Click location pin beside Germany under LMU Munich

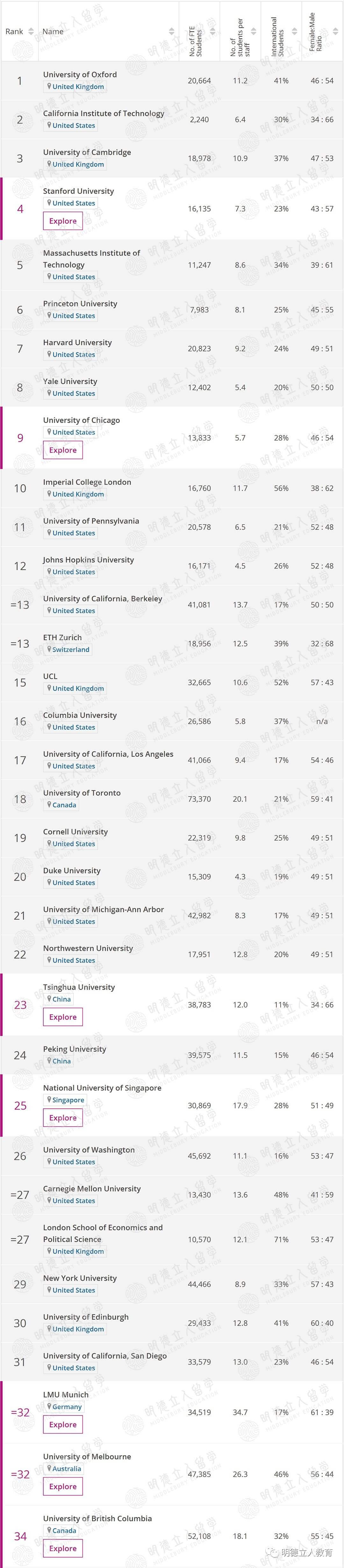click(49, 1407)
